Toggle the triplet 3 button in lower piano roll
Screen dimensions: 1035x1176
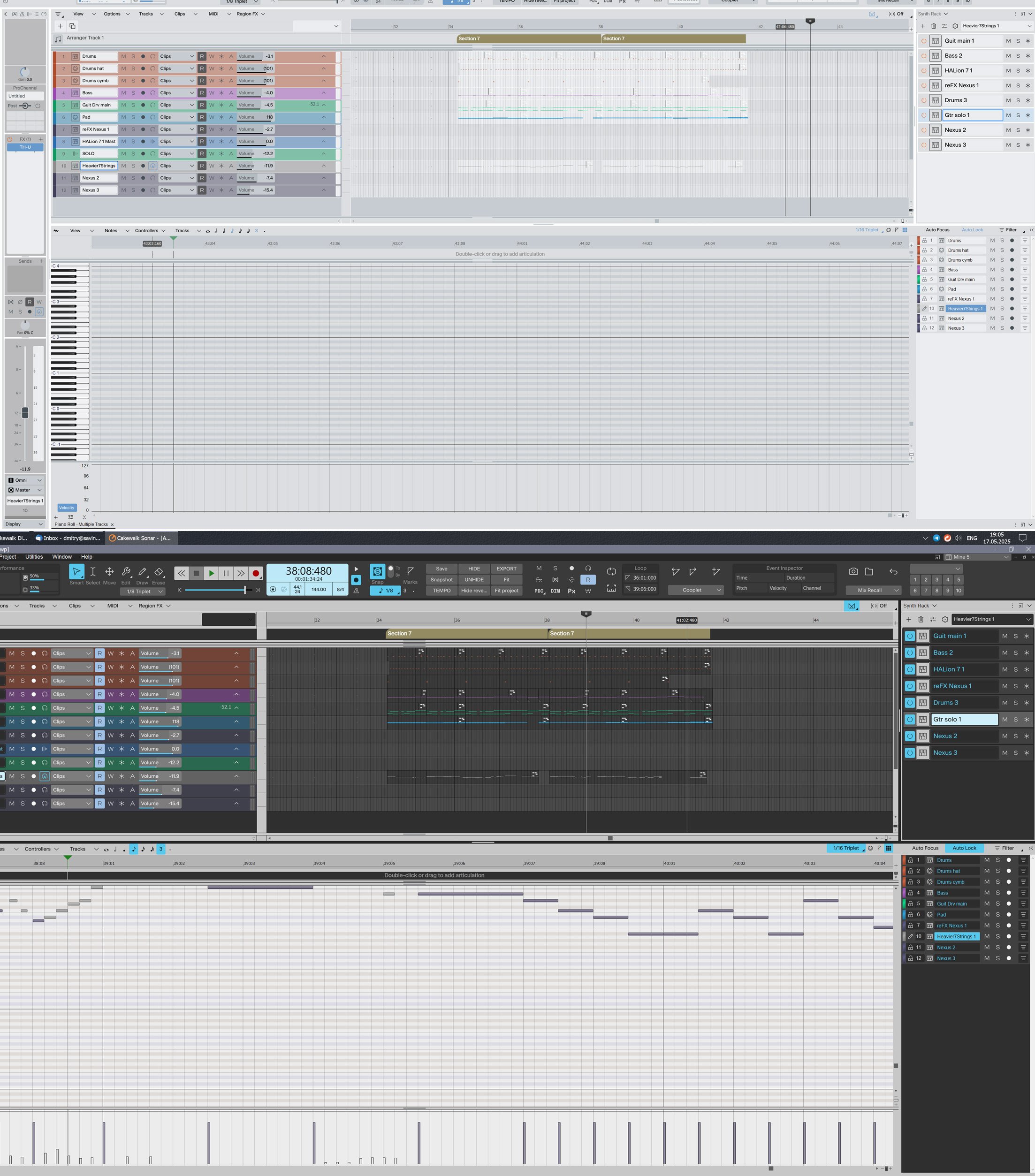(160, 849)
